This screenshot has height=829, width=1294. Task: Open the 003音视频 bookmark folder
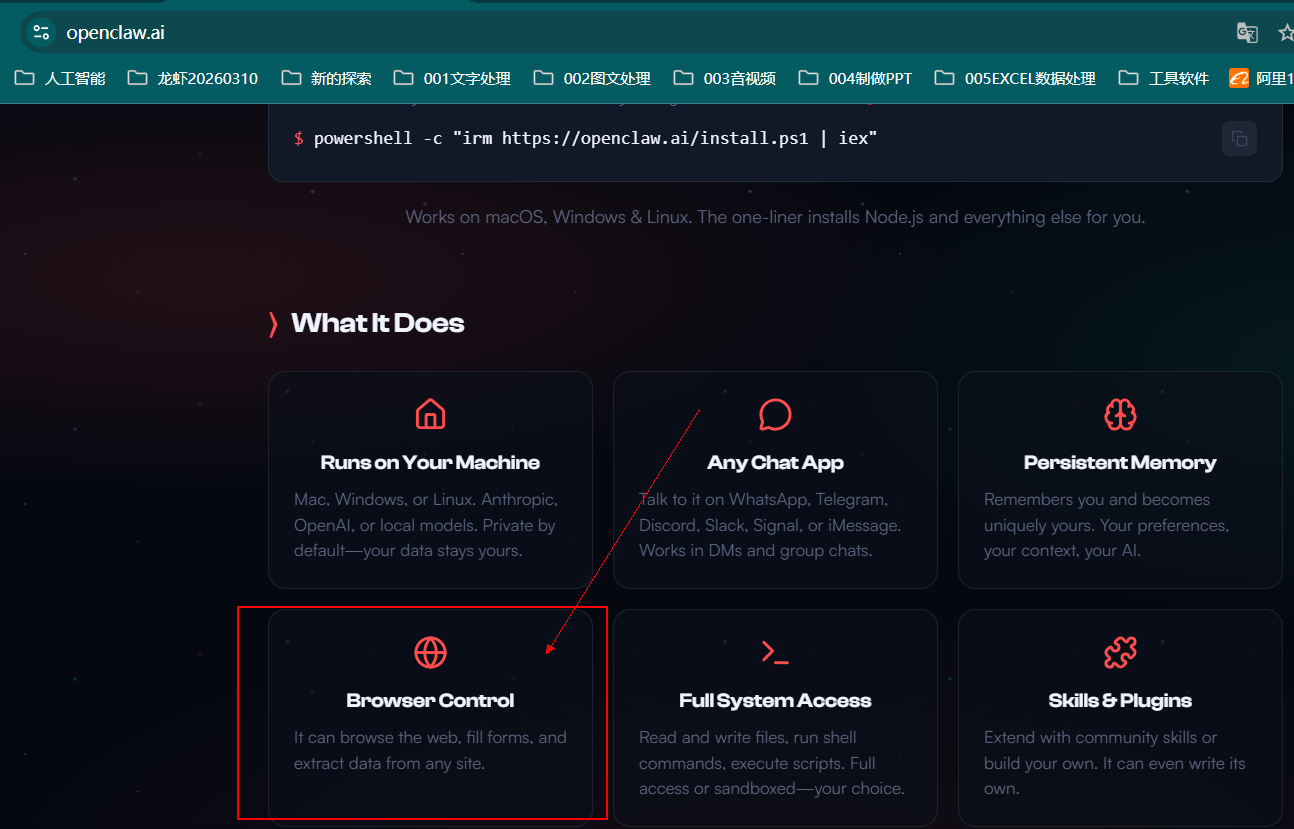725,78
